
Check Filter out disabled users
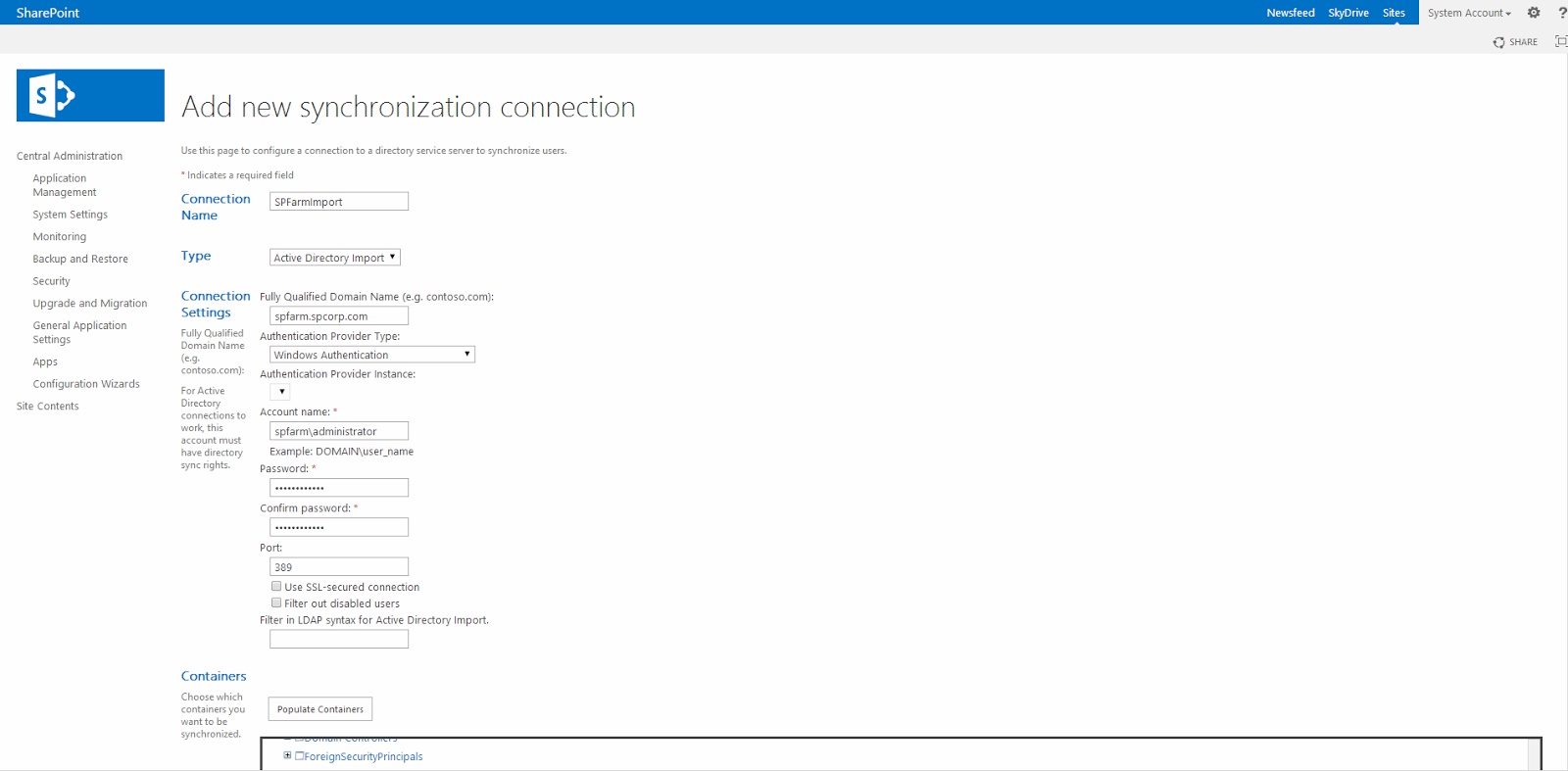pos(276,603)
